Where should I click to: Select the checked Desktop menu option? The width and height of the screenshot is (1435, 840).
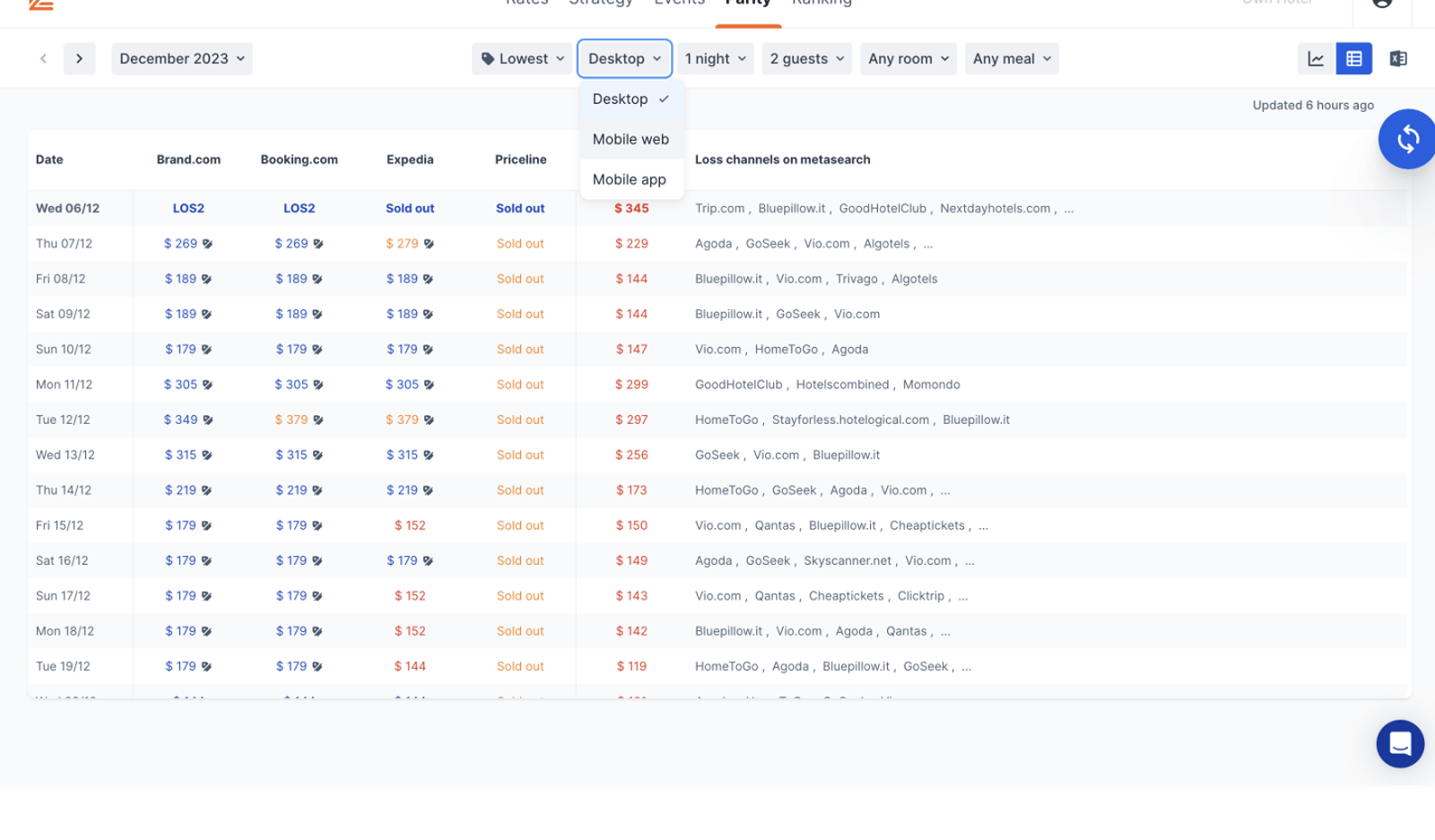tap(631, 100)
